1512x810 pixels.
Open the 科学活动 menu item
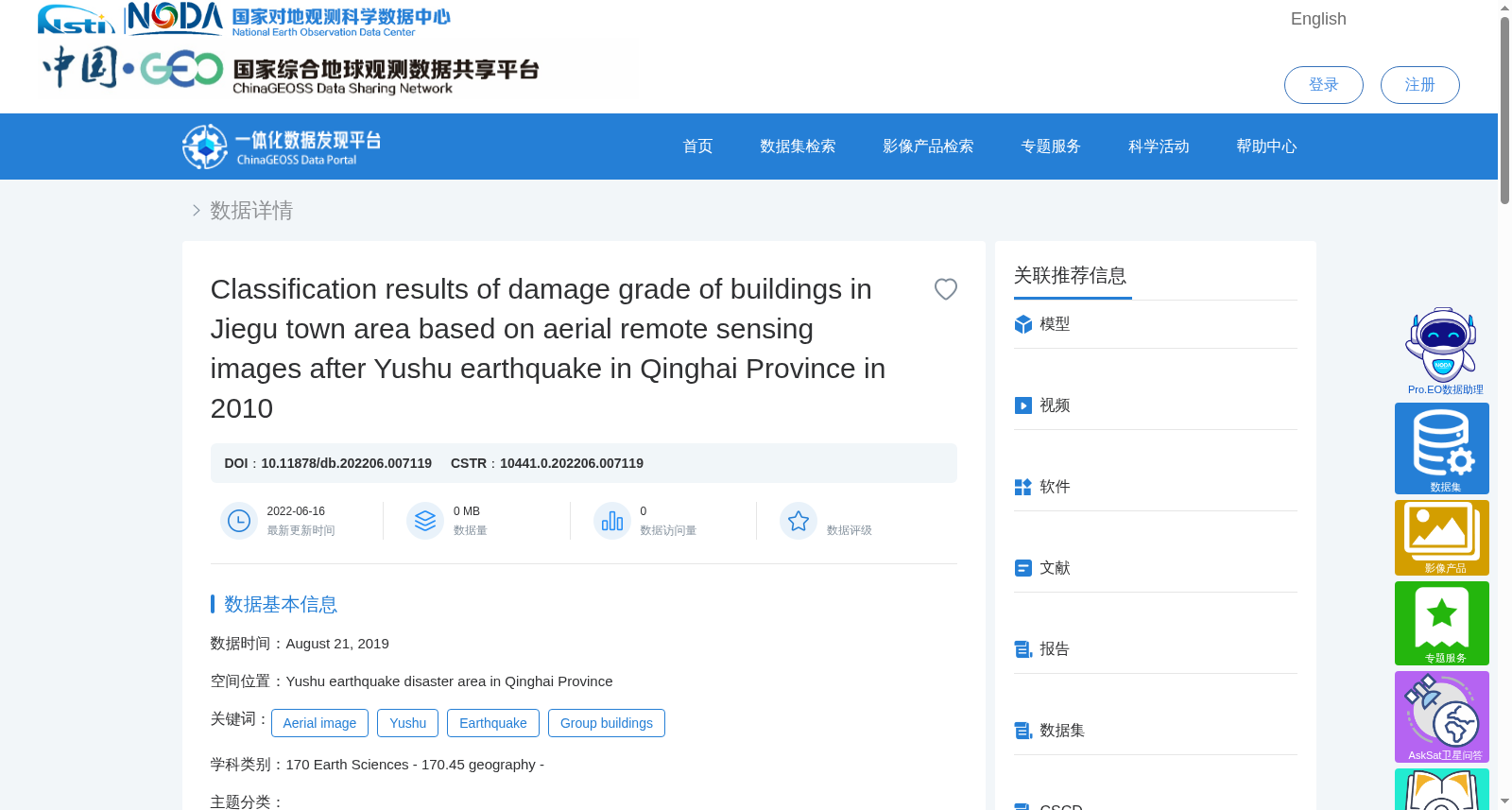tap(1159, 146)
